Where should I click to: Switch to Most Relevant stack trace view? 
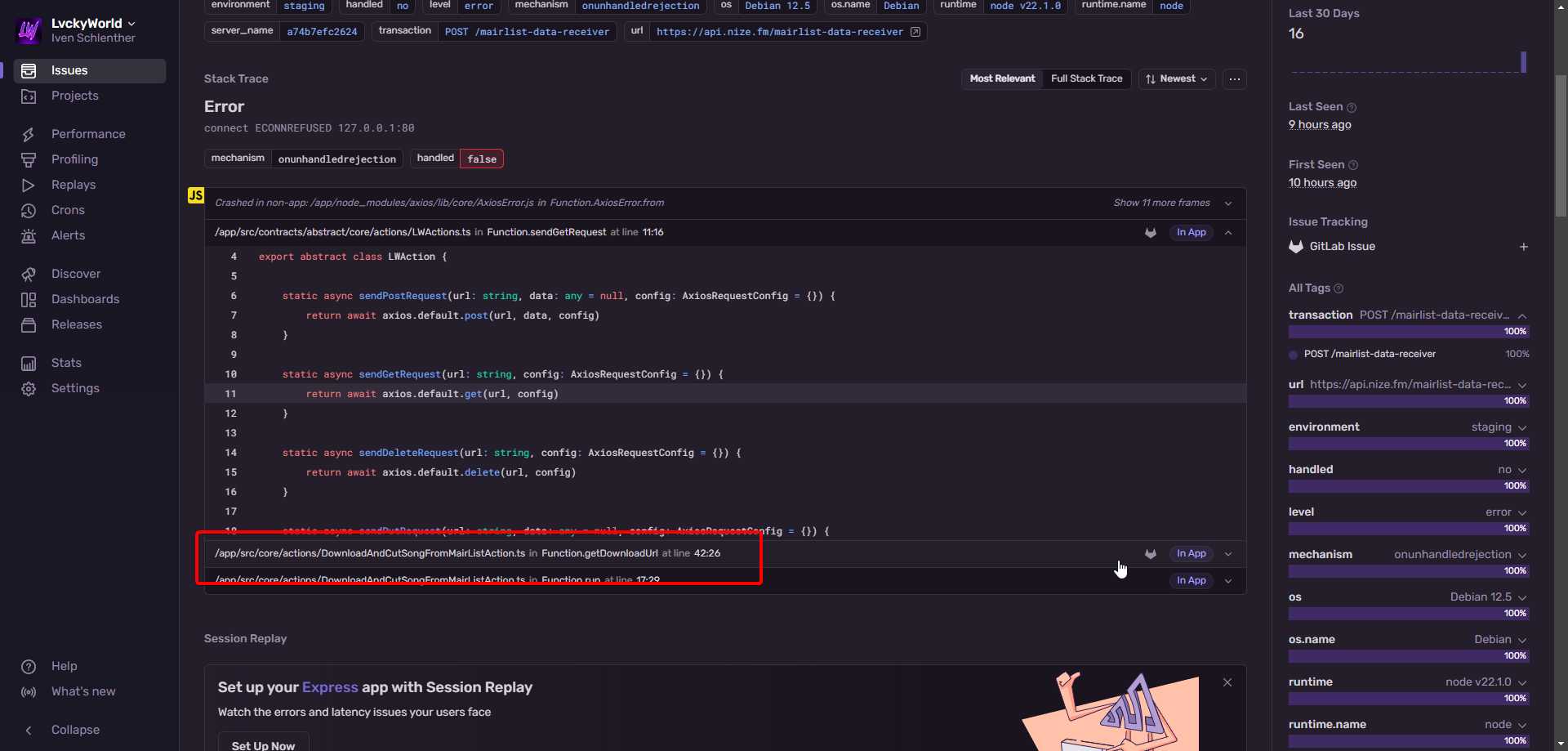click(x=1002, y=78)
